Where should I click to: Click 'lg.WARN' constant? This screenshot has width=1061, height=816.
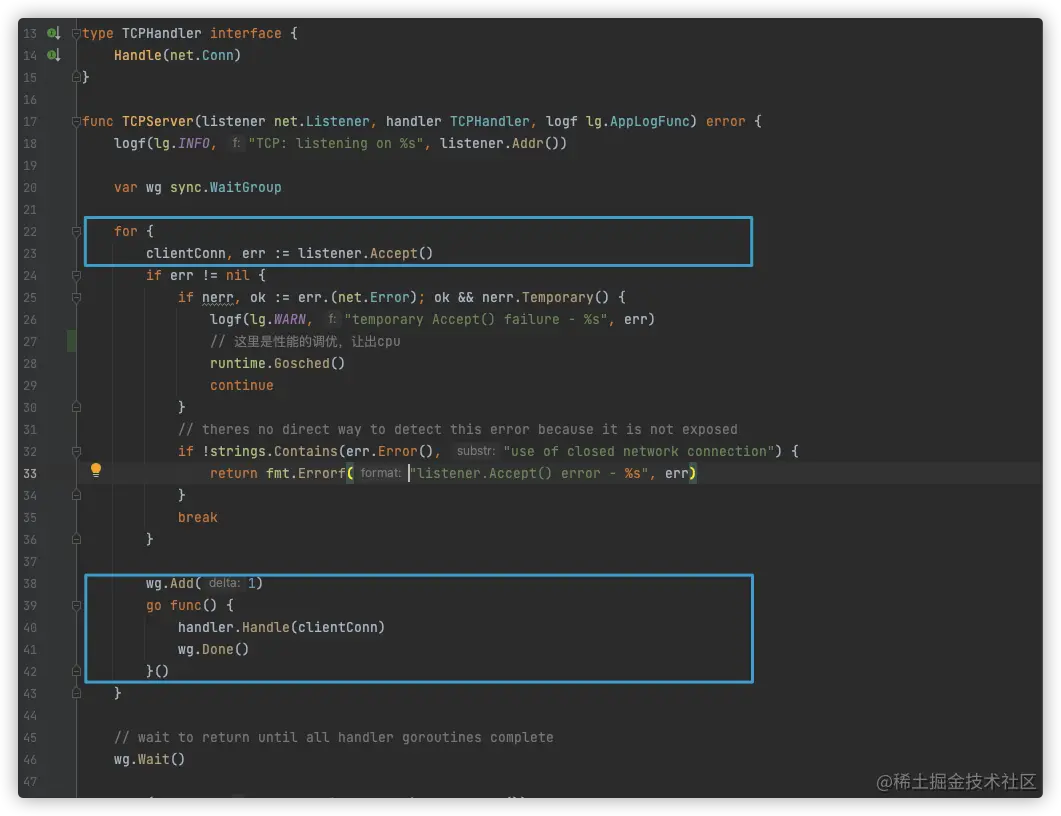tap(277, 319)
